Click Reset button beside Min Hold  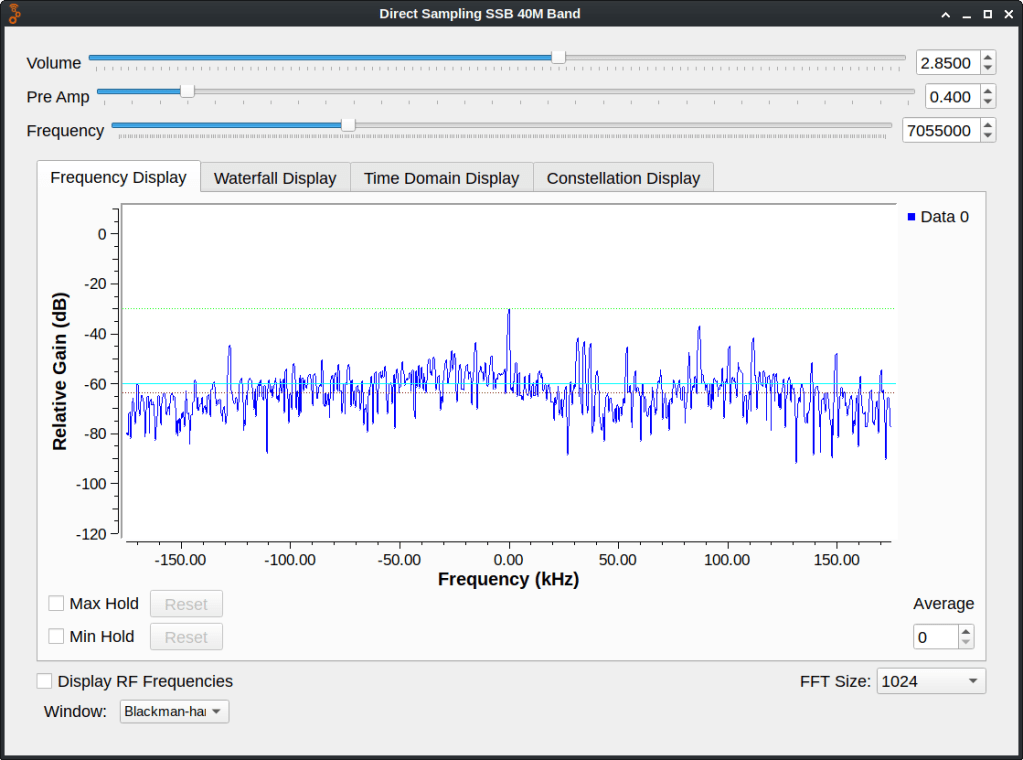(186, 637)
